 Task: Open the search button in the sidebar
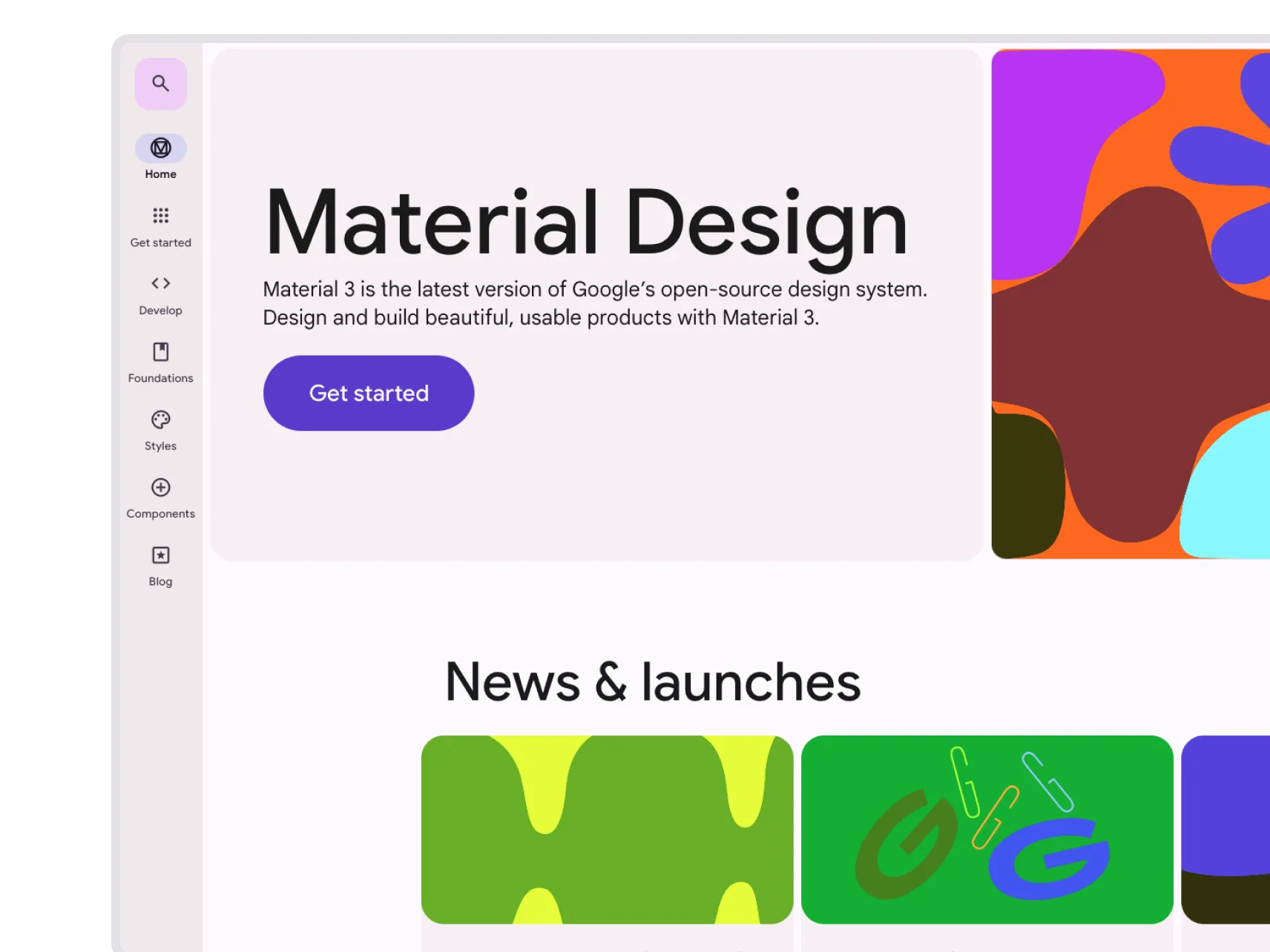(x=160, y=84)
